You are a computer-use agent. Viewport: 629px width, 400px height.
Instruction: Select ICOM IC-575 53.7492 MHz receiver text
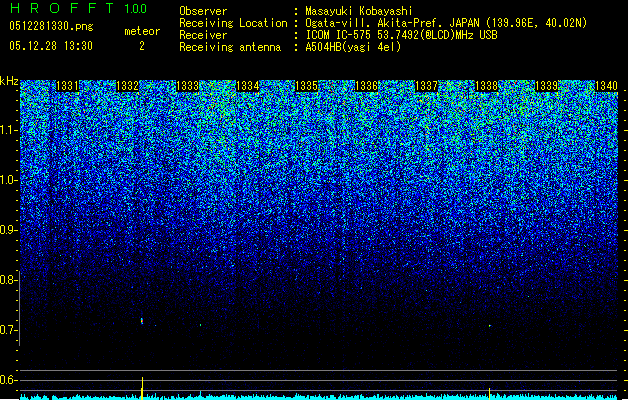[402, 35]
